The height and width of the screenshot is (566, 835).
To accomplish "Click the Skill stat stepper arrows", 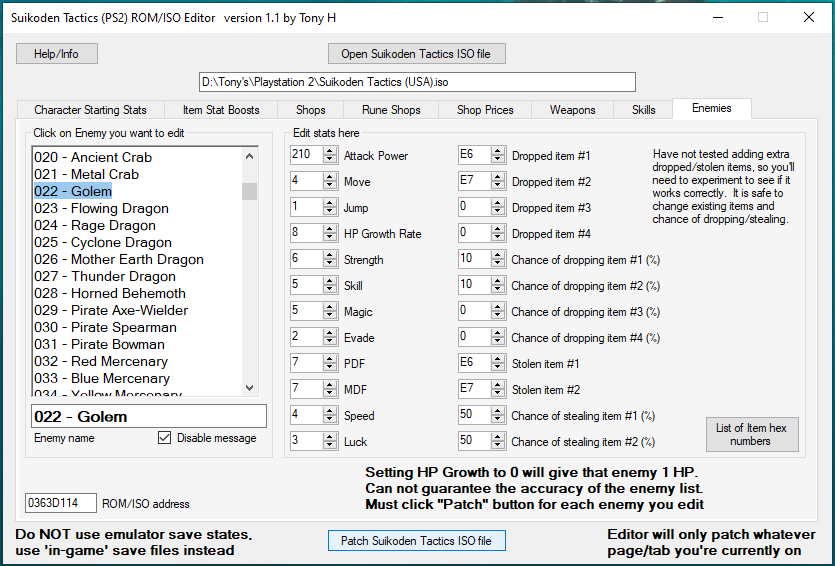I will click(330, 285).
